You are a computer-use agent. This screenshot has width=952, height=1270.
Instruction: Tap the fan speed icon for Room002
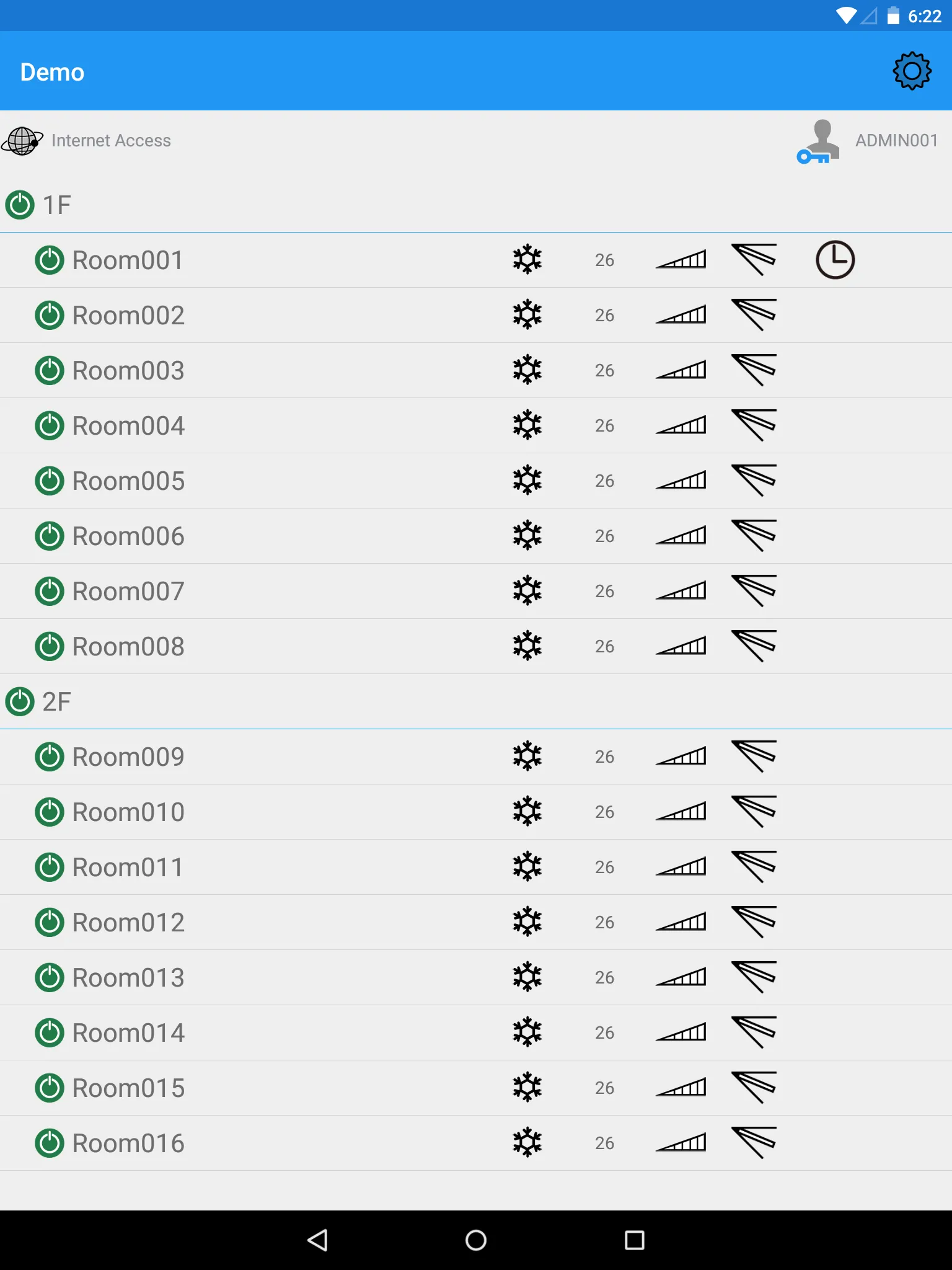(x=681, y=315)
